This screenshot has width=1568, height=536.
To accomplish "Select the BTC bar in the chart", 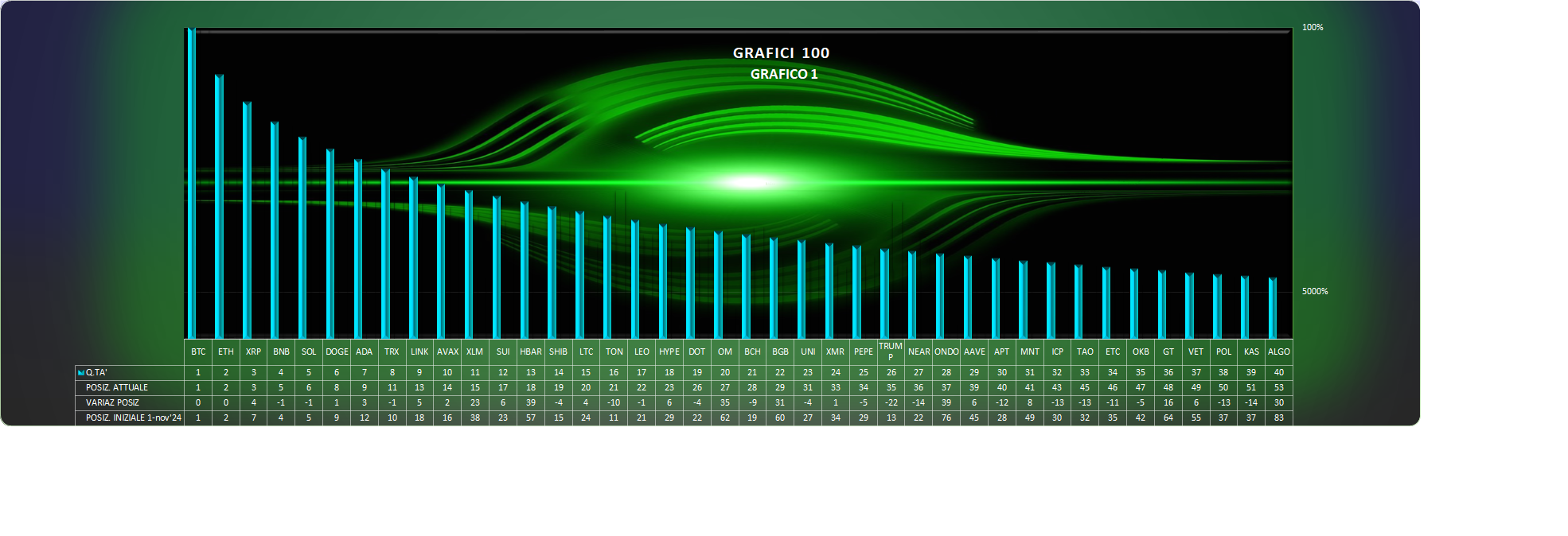I will pyautogui.click(x=192, y=183).
